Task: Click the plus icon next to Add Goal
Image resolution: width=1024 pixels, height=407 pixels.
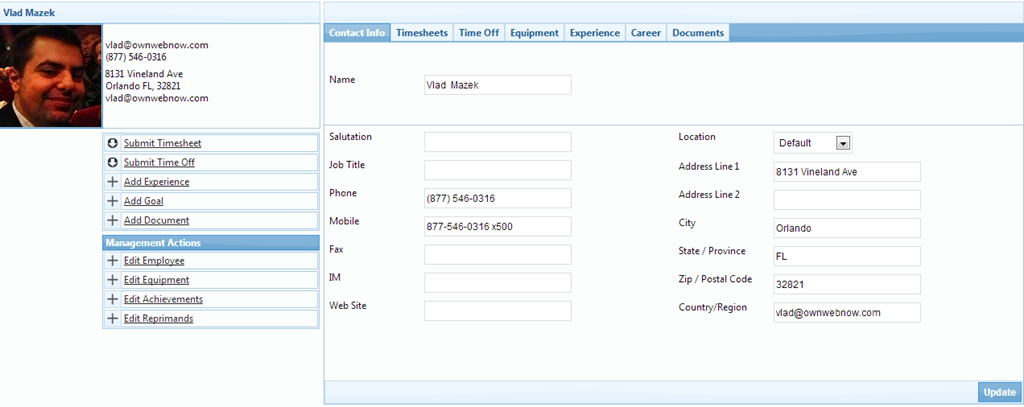Action: point(113,201)
